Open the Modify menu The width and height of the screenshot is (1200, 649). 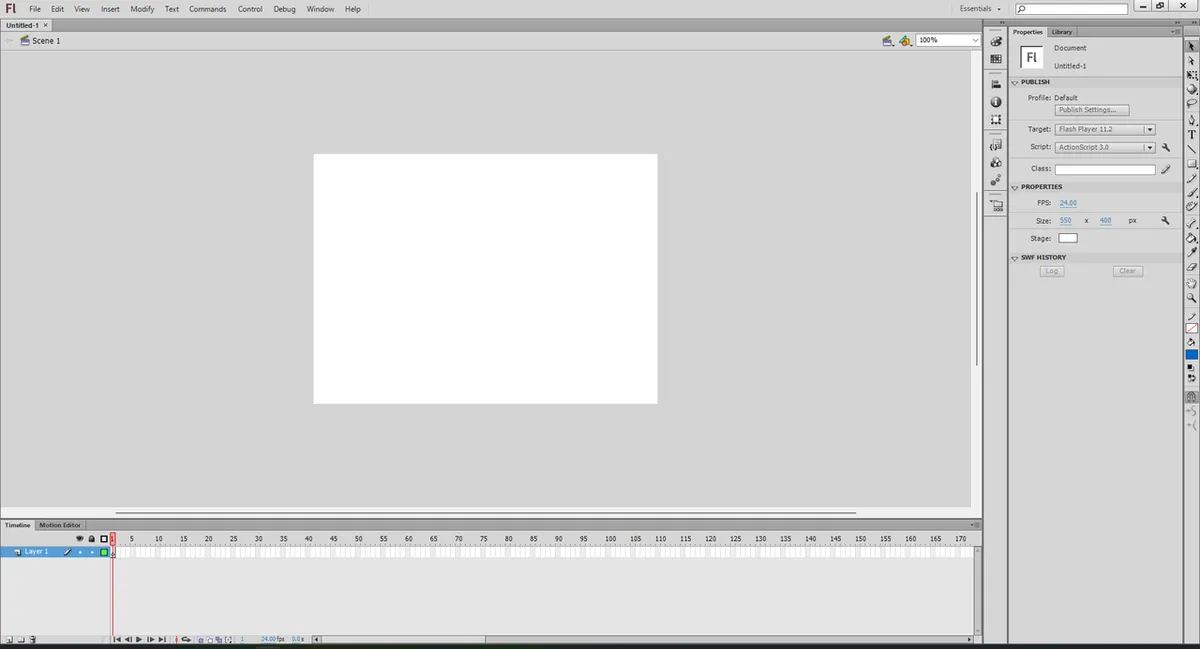pos(142,9)
